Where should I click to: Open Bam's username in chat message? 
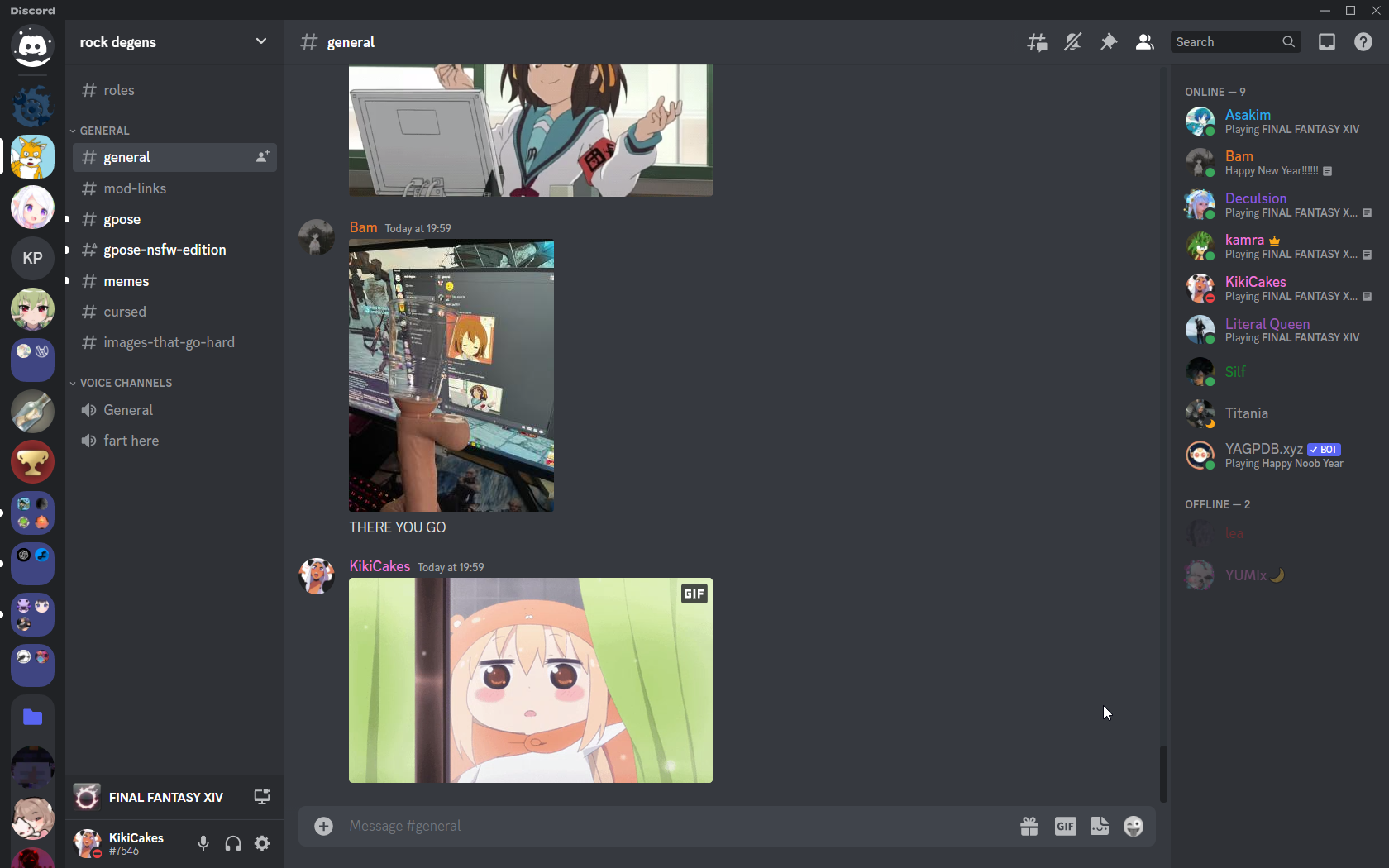[363, 227]
